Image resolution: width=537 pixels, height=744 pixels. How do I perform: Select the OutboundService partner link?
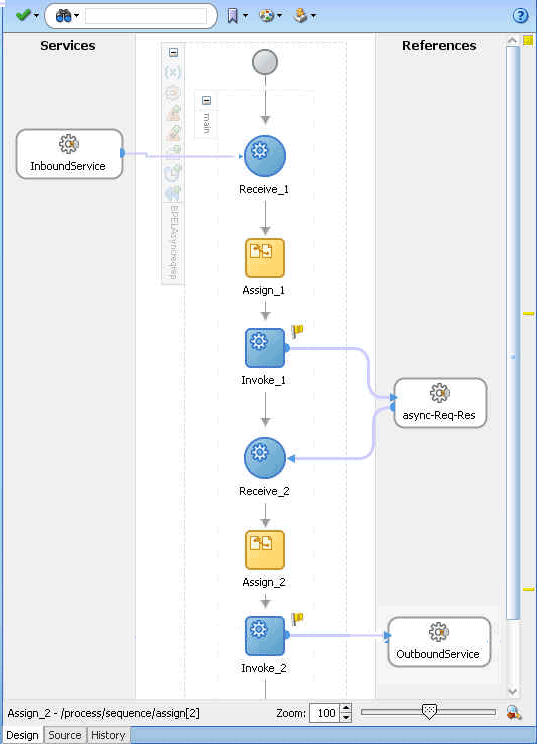439,642
